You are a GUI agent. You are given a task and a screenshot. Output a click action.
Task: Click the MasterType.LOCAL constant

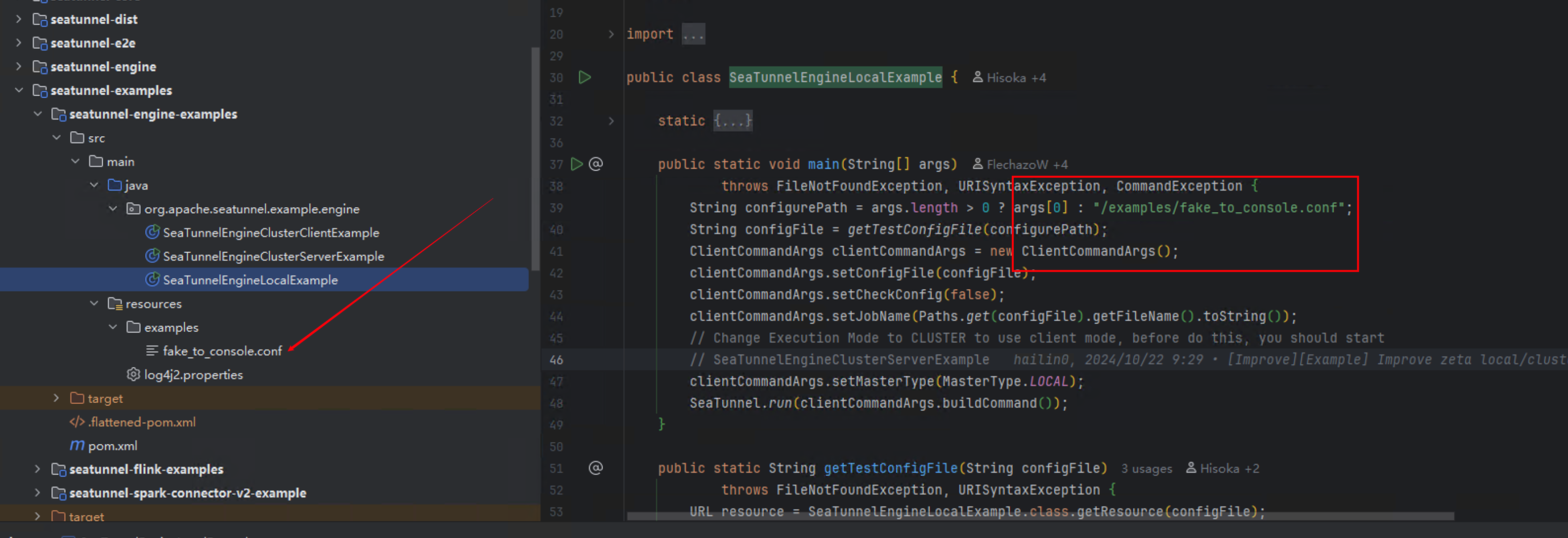pos(1006,382)
